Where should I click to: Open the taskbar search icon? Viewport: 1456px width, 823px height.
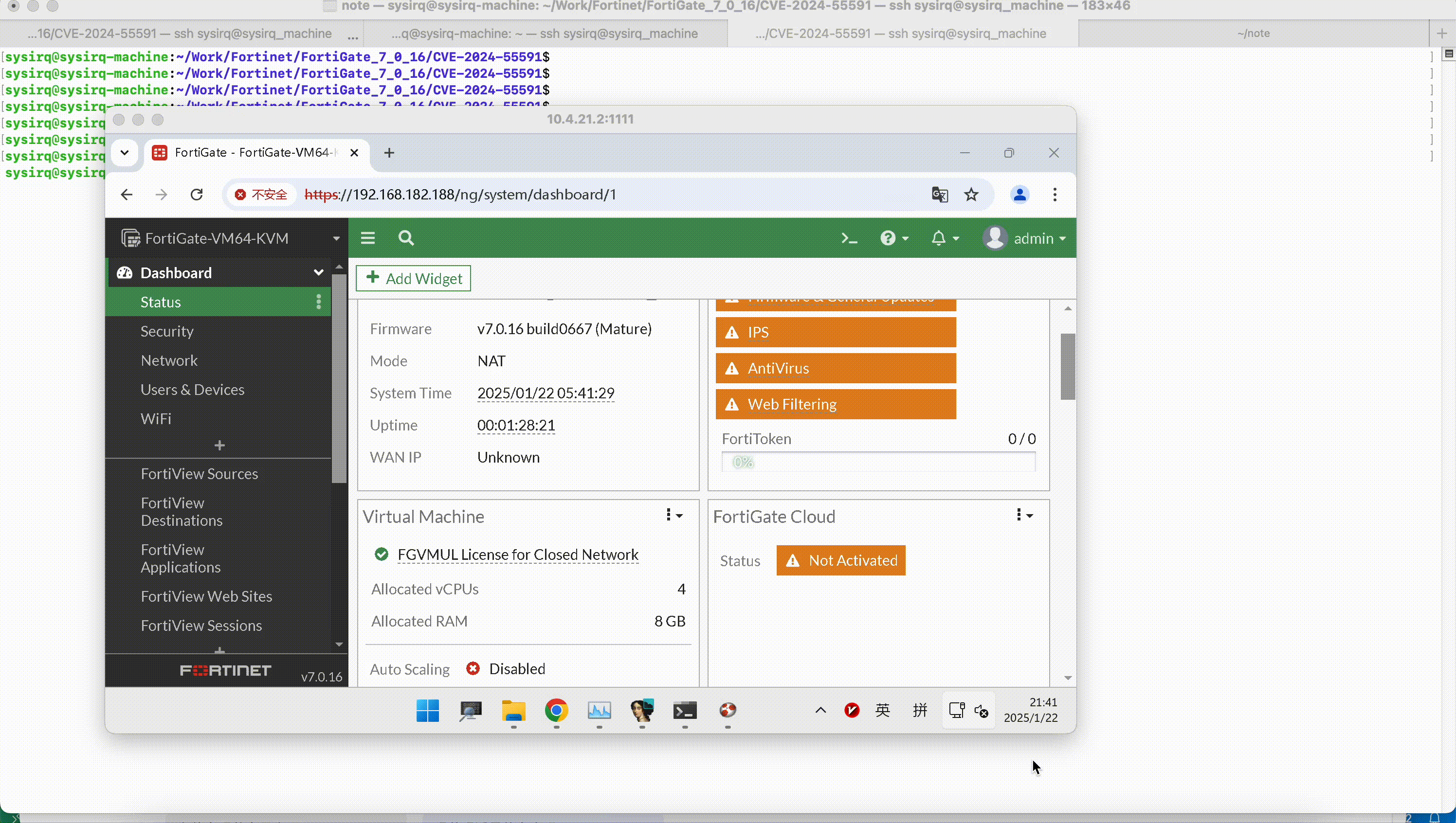(471, 711)
